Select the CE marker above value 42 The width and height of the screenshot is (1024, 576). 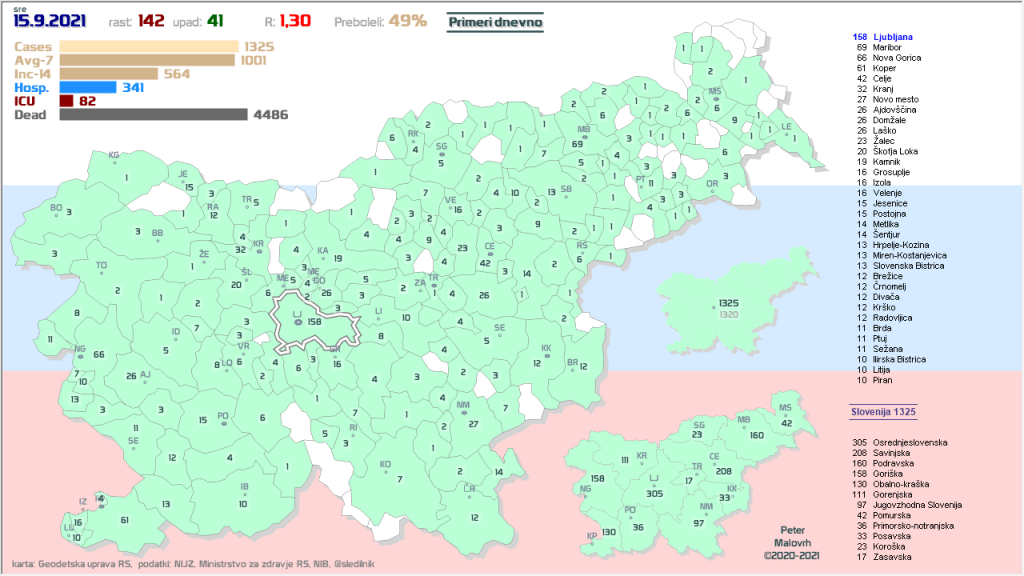pyautogui.click(x=489, y=251)
